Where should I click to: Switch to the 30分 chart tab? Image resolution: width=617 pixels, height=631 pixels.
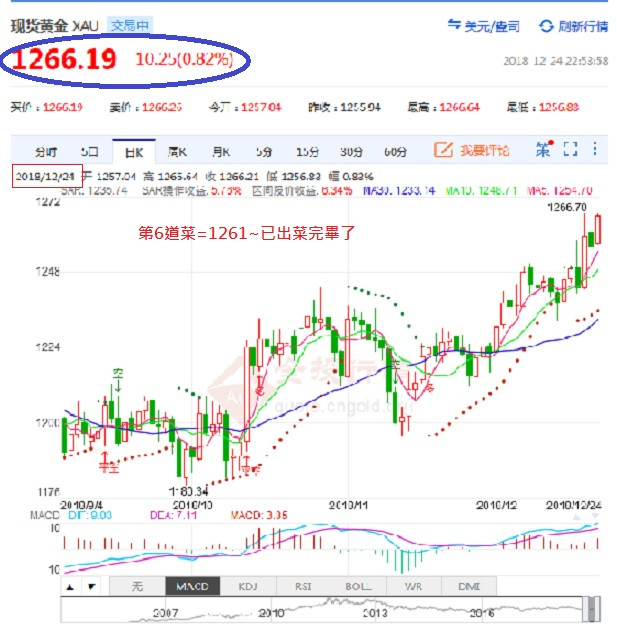click(351, 152)
